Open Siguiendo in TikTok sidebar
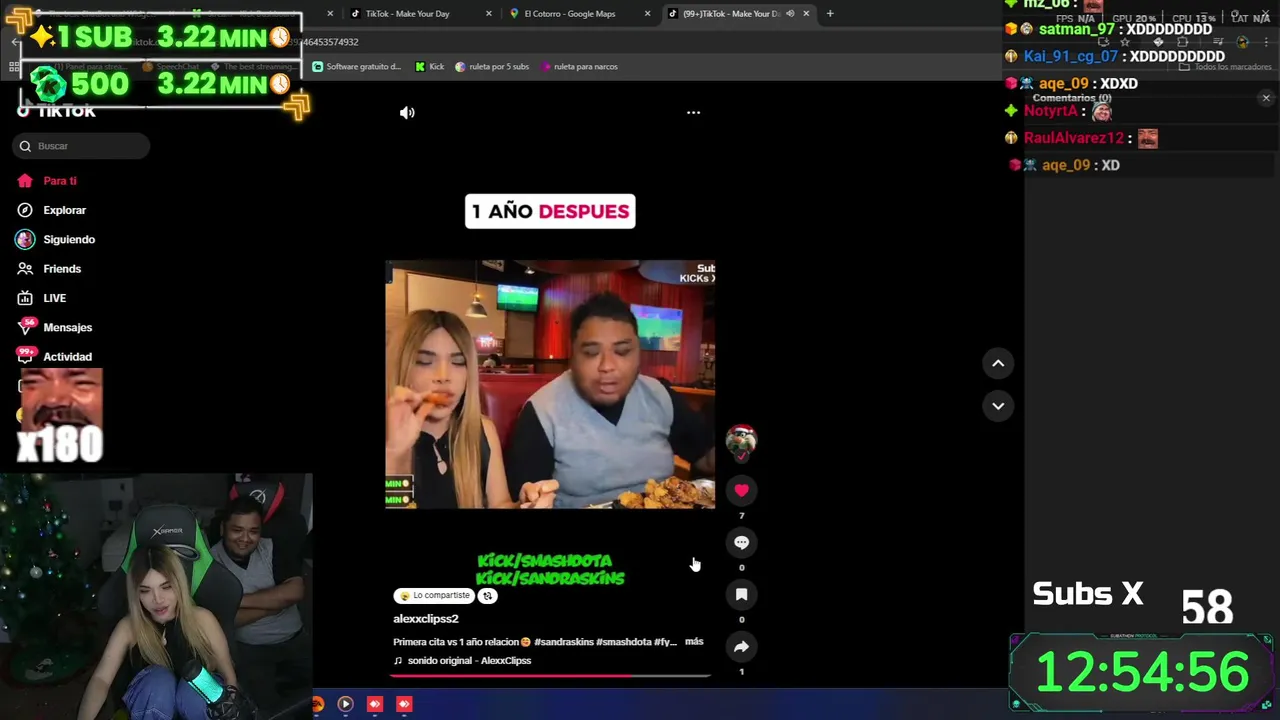Viewport: 1280px width, 720px height. click(69, 240)
